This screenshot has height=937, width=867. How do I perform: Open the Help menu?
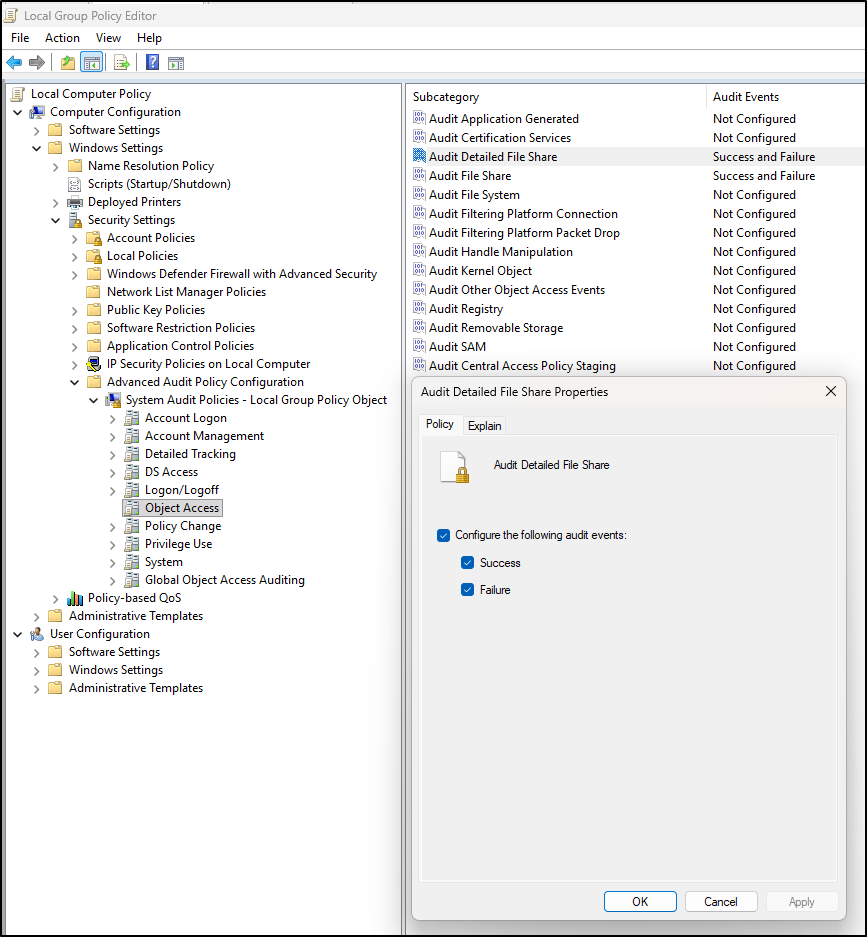(x=149, y=38)
